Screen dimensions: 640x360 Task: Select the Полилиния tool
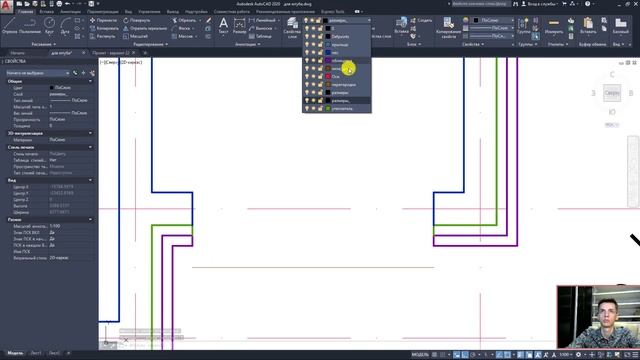29,25
